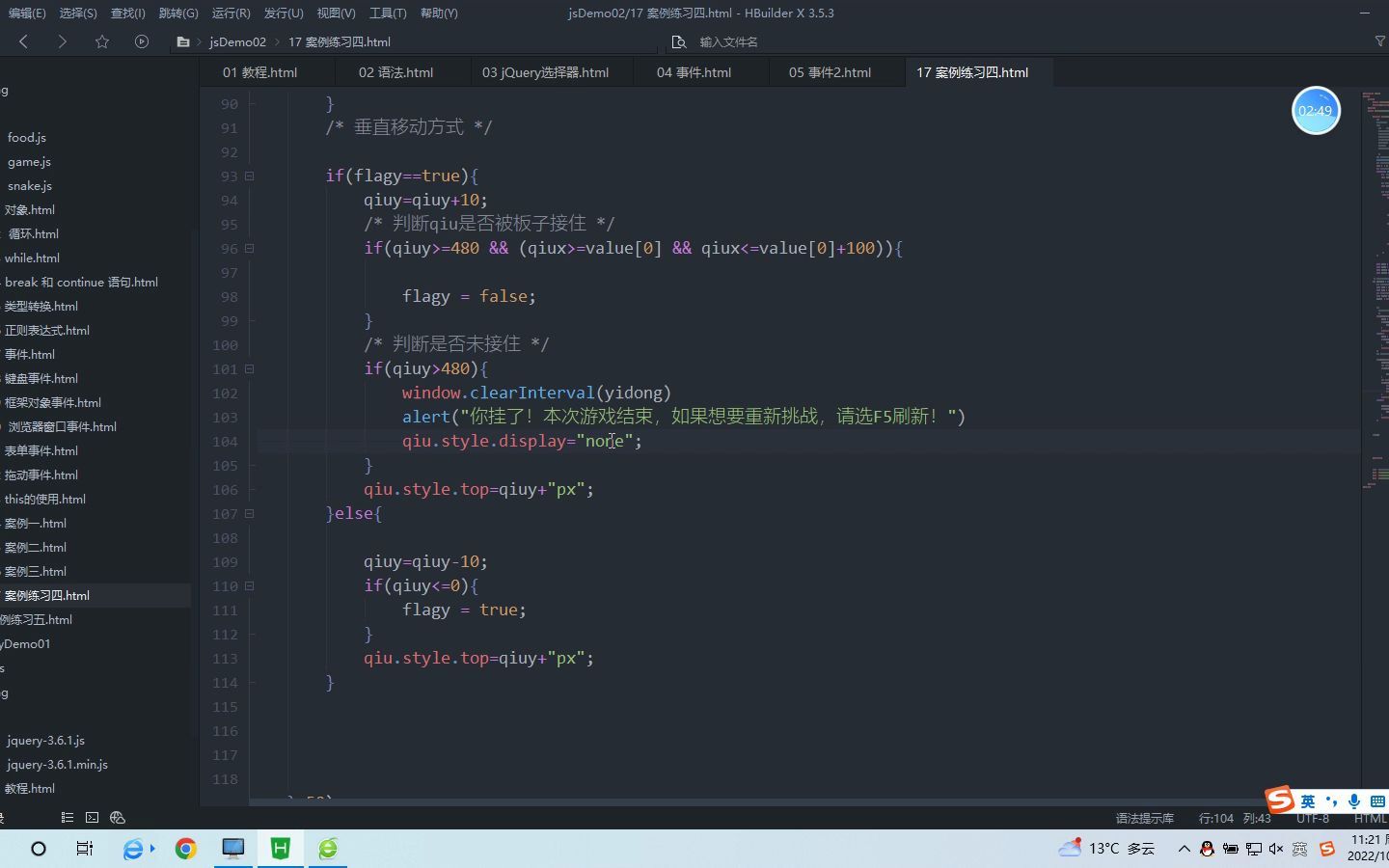Open the 发行(U) menu

click(284, 13)
